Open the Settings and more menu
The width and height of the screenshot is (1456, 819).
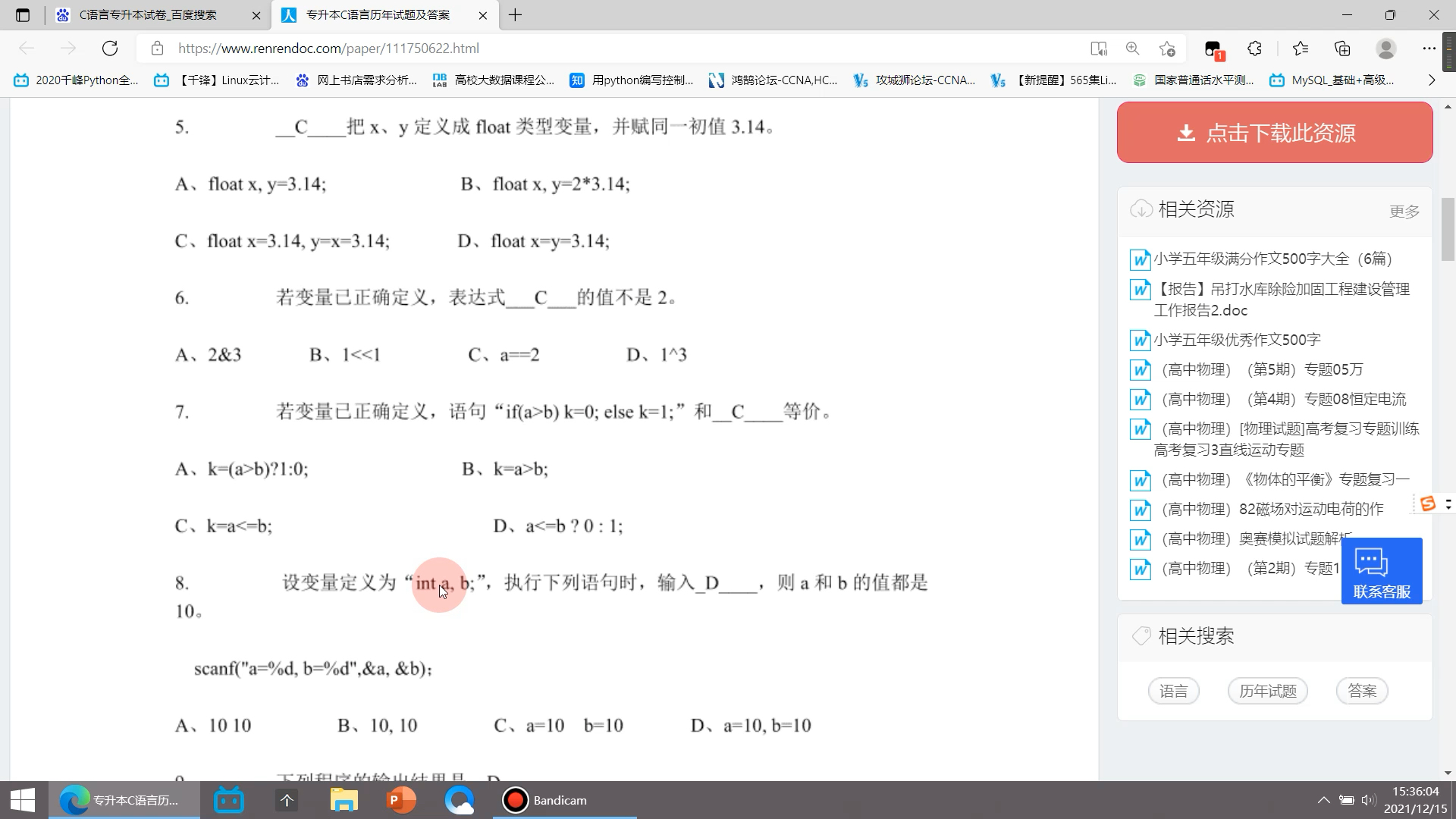[x=1430, y=48]
